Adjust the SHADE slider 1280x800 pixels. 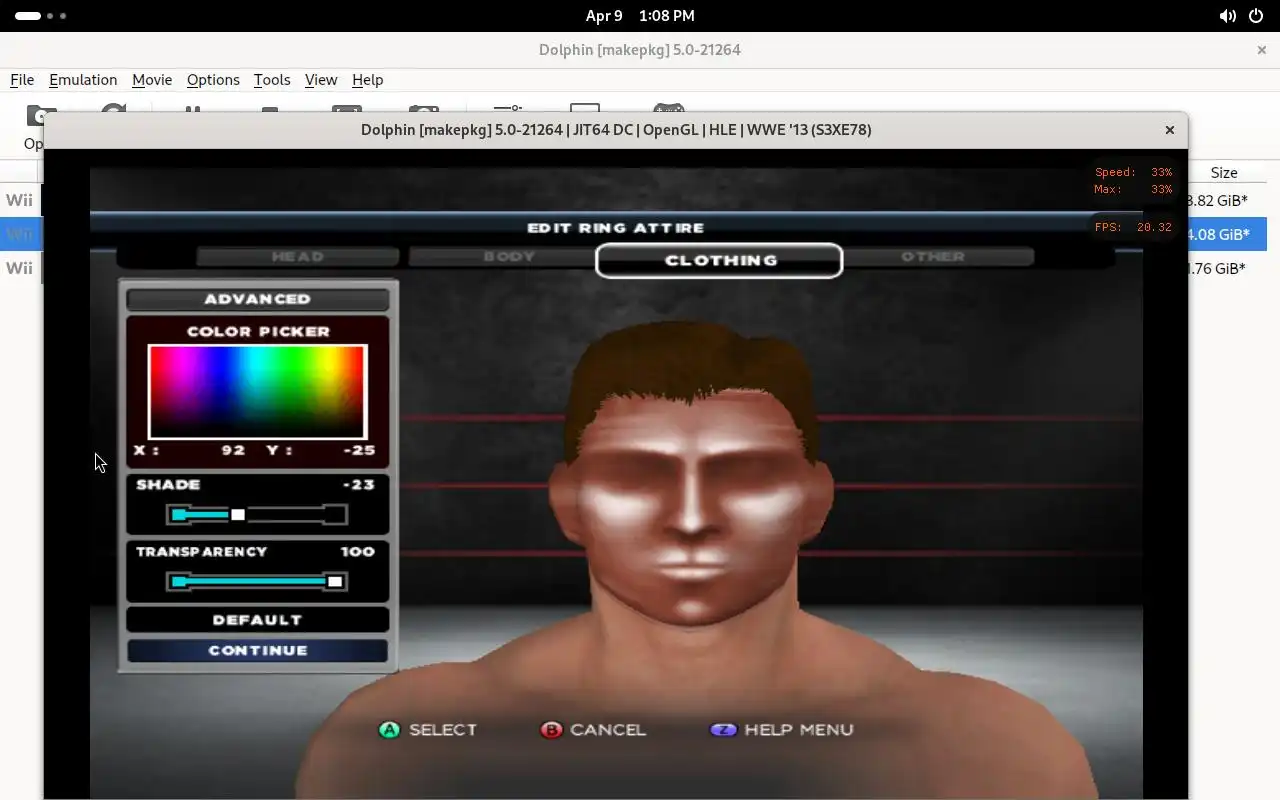point(257,515)
